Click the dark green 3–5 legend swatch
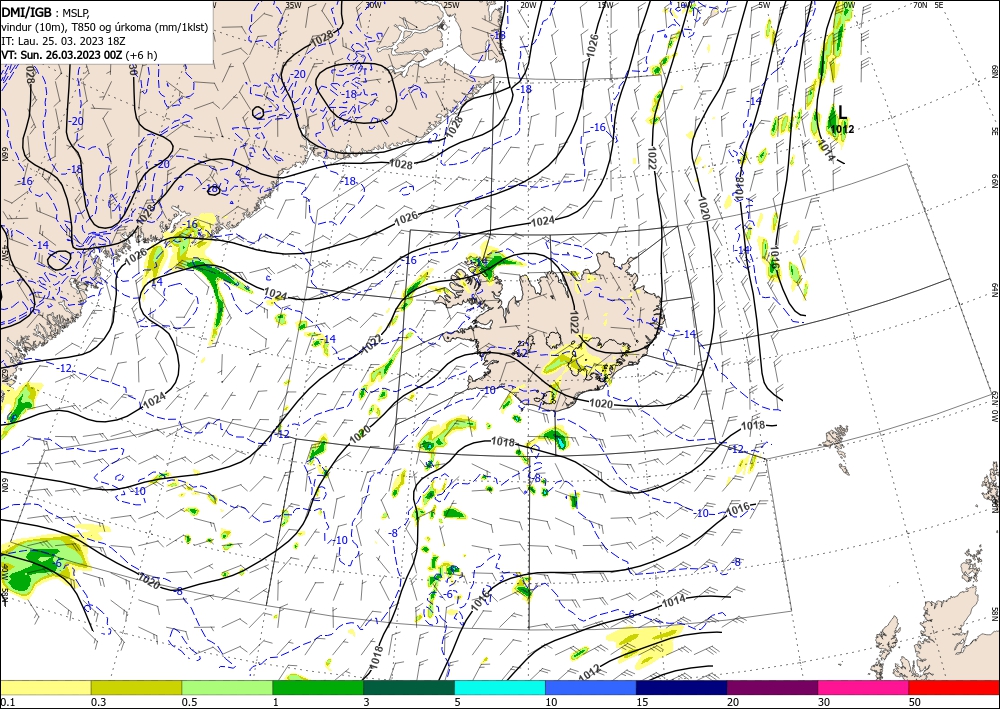The width and height of the screenshot is (1000, 709). (x=409, y=687)
